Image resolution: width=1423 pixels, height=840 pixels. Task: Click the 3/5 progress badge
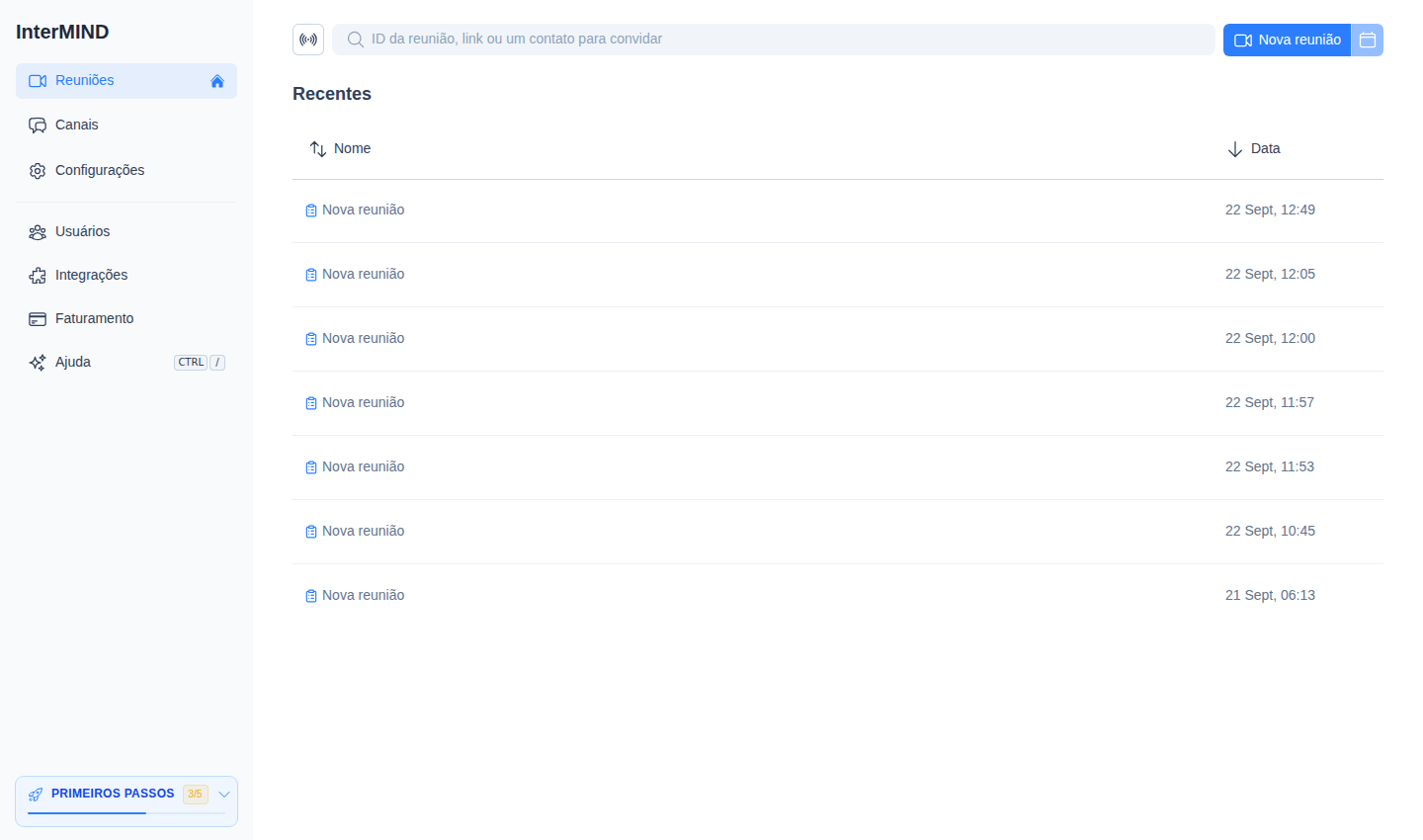tap(196, 795)
